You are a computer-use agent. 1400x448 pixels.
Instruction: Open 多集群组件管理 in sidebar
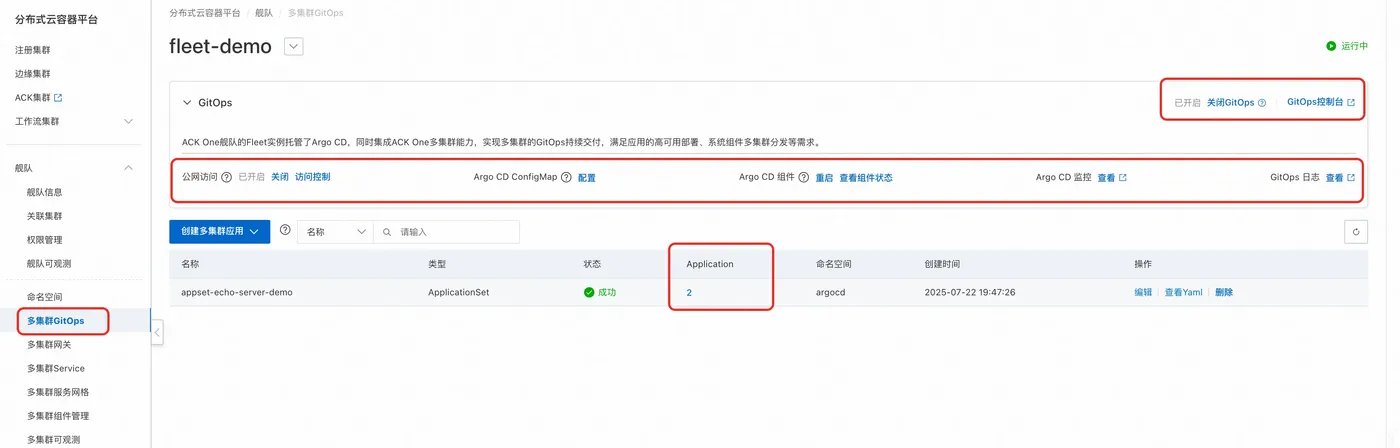(58, 416)
